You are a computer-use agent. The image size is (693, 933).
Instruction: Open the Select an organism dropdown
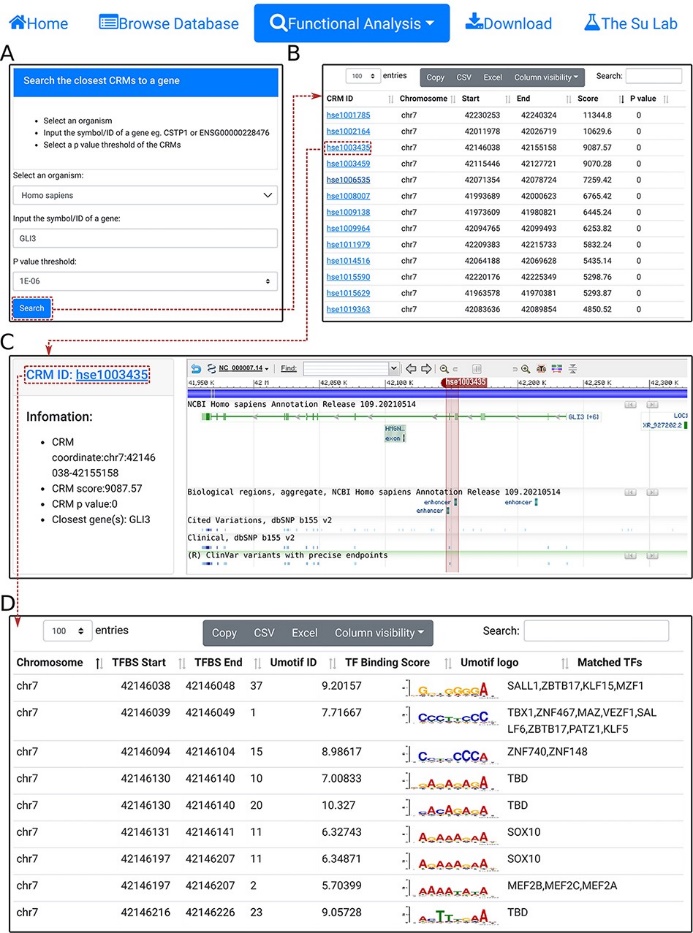(x=145, y=195)
